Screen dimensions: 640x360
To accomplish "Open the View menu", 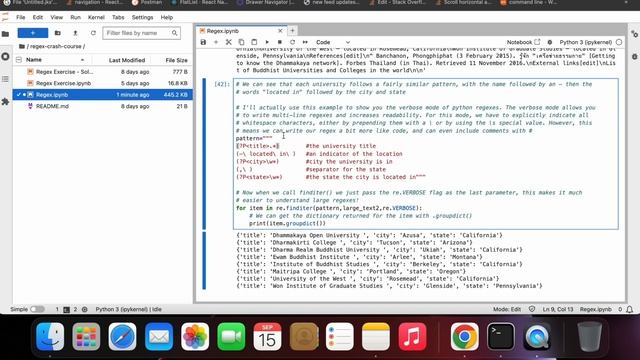I will pos(56,17).
